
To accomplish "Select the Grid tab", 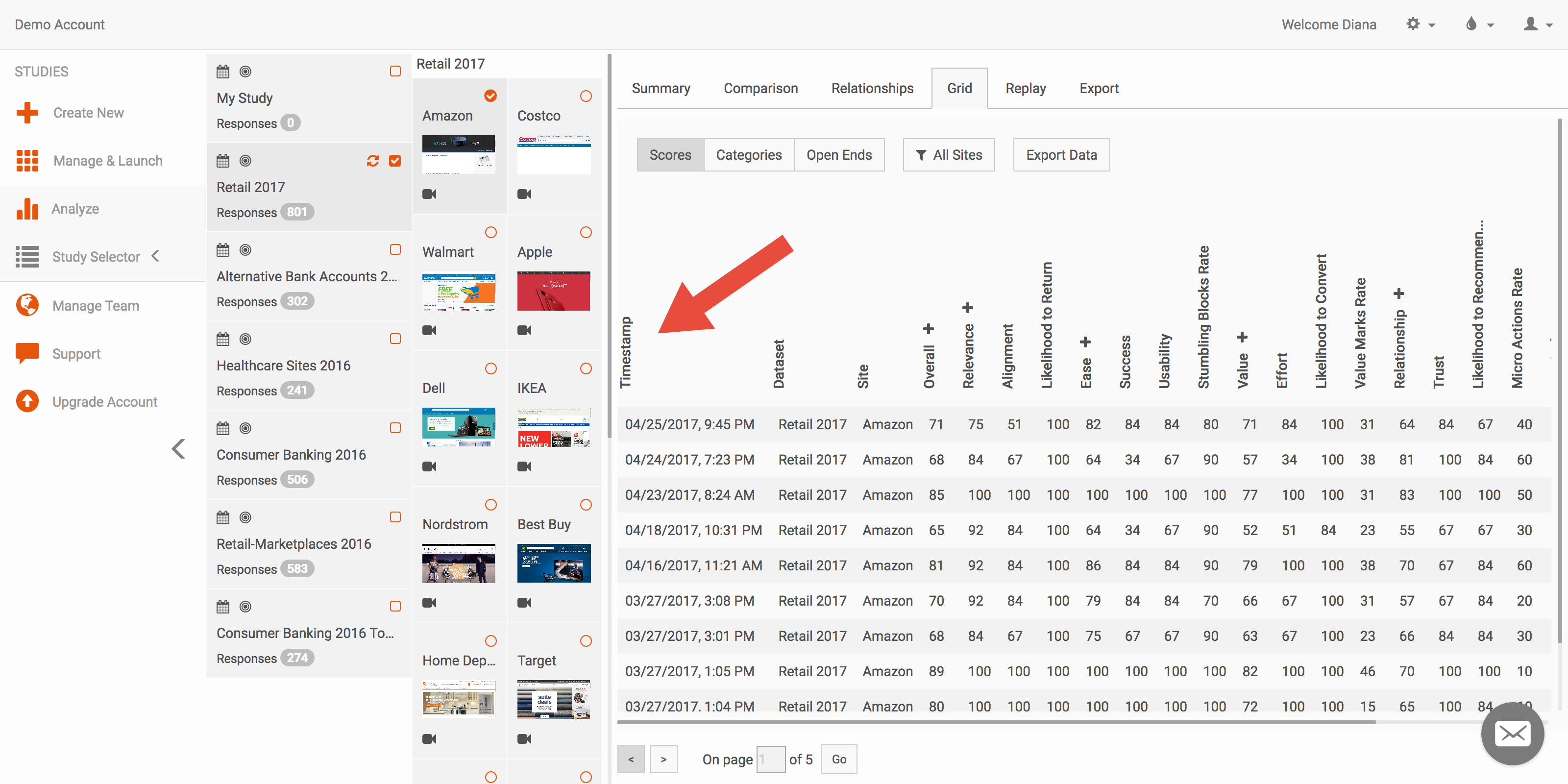I will pyautogui.click(x=959, y=89).
